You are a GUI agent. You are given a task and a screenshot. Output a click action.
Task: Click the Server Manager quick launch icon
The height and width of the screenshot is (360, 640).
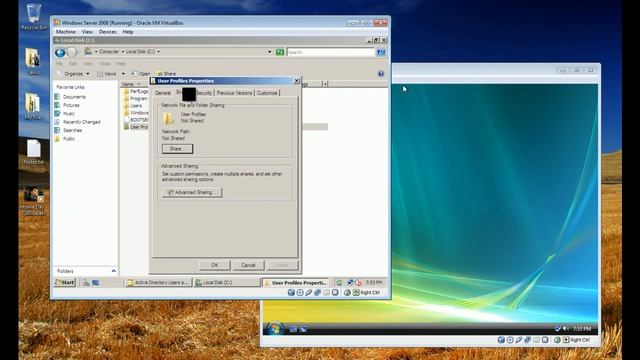tap(86, 282)
